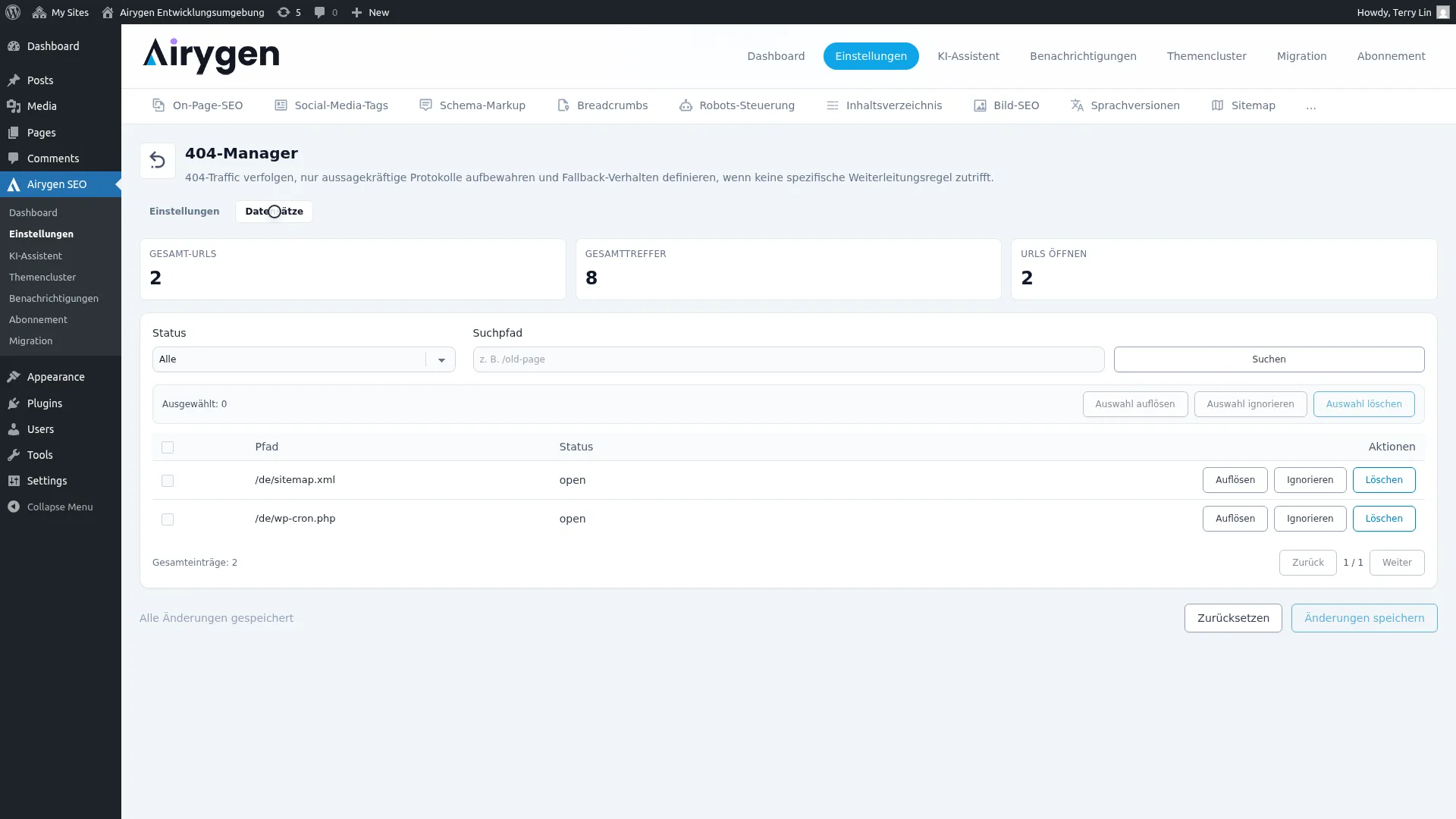Click the Airygen logo
Image resolution: width=1456 pixels, height=819 pixels.
(x=211, y=55)
